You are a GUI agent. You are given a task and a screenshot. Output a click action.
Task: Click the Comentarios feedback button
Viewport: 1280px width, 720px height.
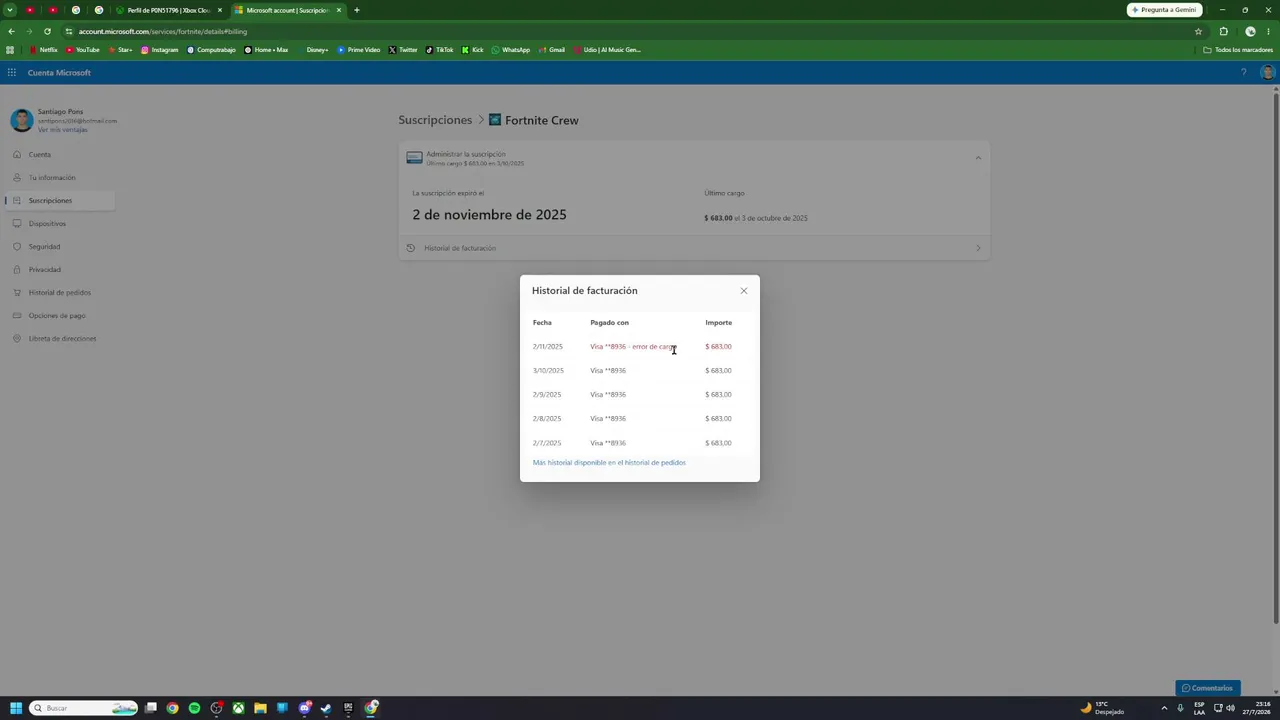(1208, 688)
